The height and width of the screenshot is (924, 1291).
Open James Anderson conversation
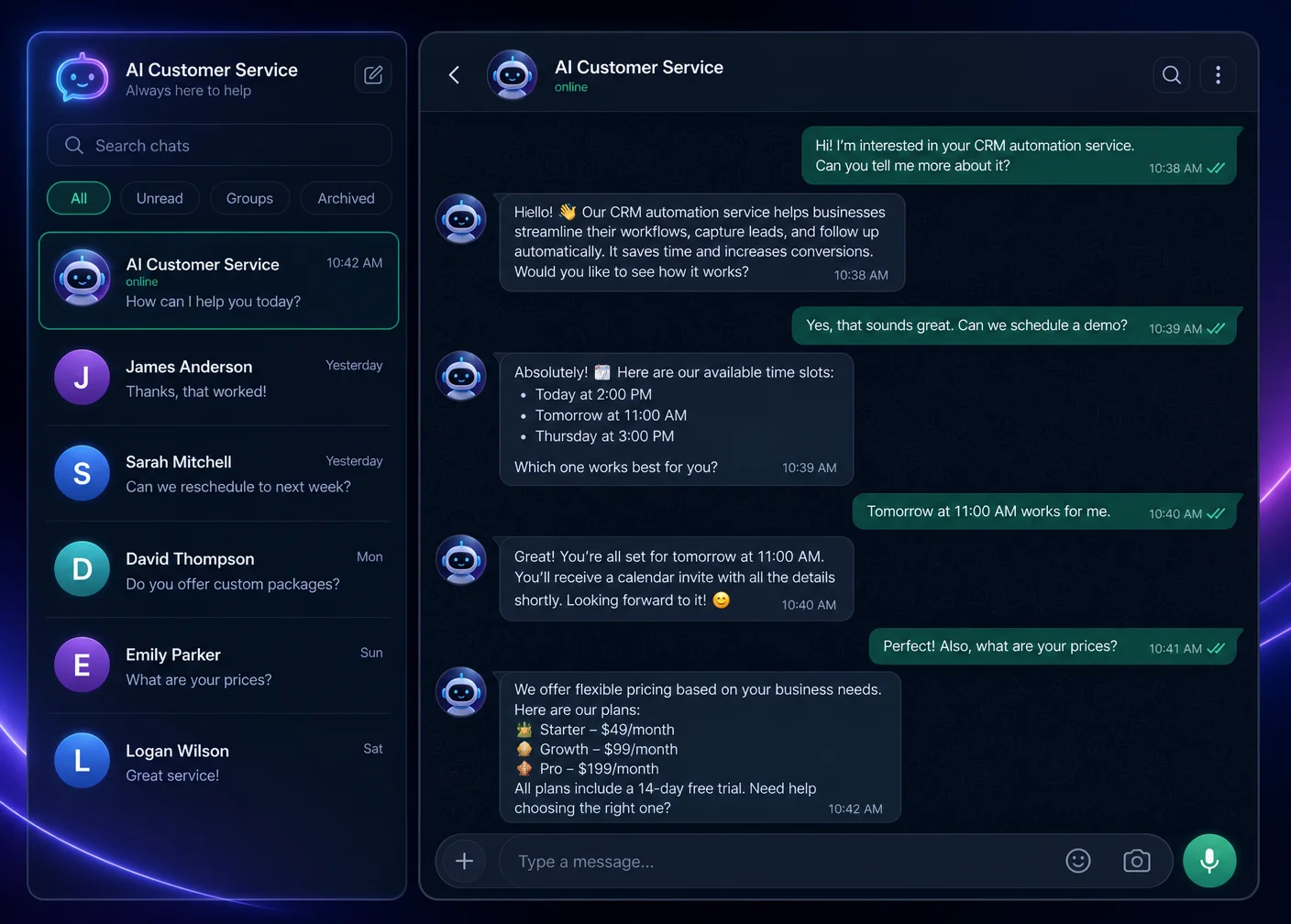pyautogui.click(x=219, y=378)
